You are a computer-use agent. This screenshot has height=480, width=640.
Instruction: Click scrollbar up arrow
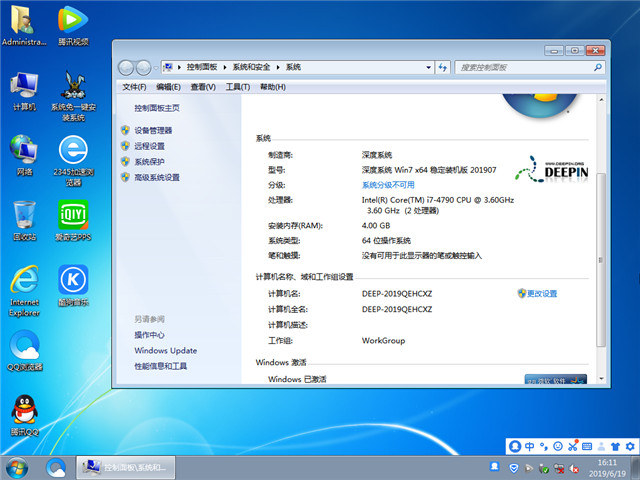pos(601,100)
